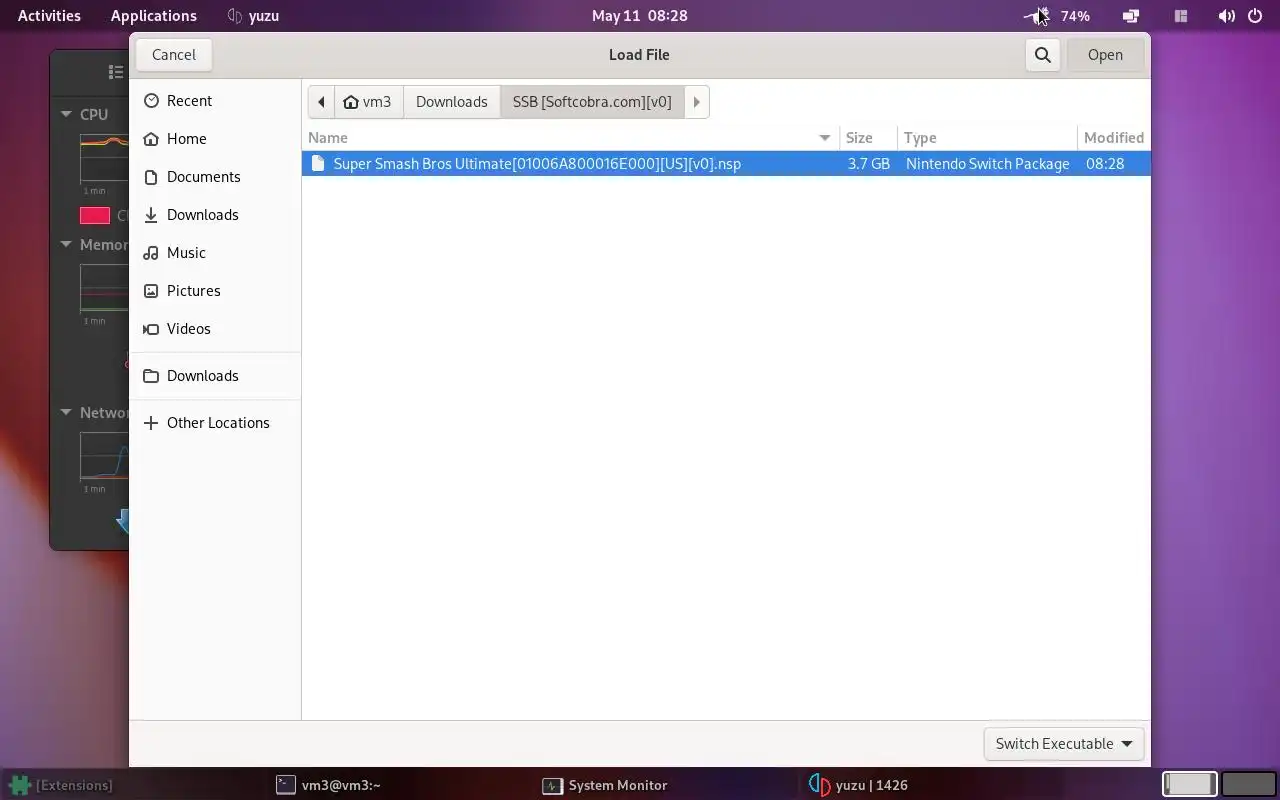This screenshot has height=800, width=1280.
Task: Open the Switch Executable file filter dropdown
Action: 1064,744
